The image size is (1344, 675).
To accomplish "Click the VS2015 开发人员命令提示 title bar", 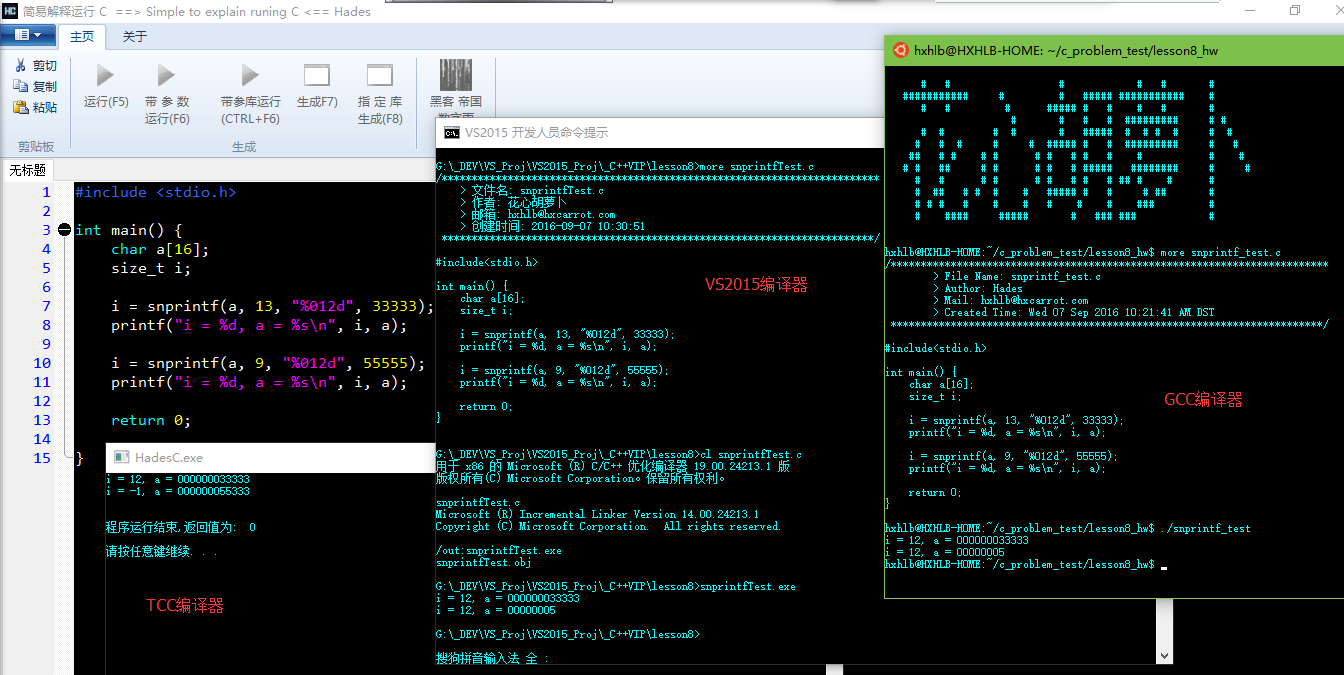I will (x=650, y=132).
